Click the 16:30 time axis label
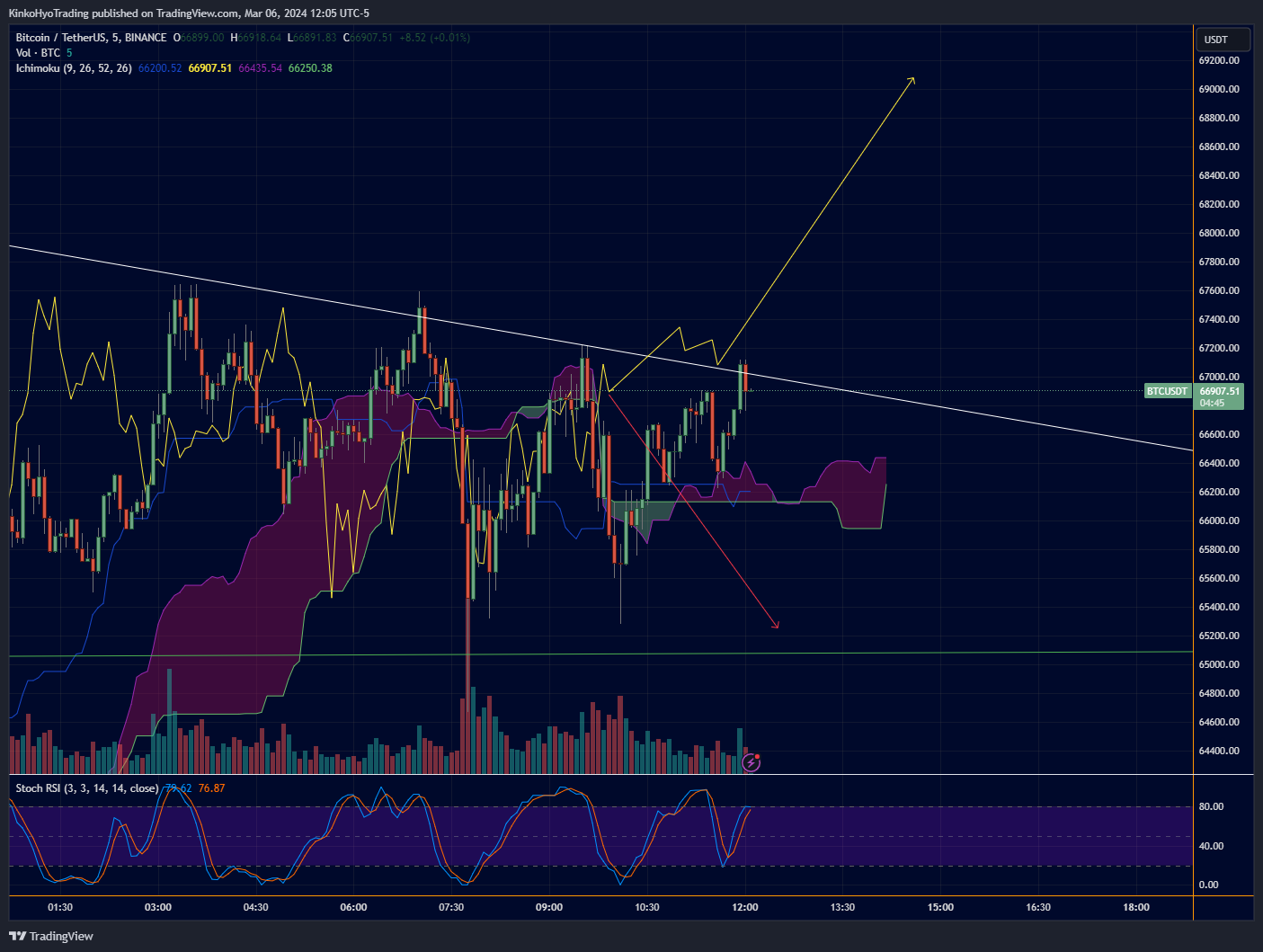This screenshot has height=952, width=1263. (x=1038, y=907)
